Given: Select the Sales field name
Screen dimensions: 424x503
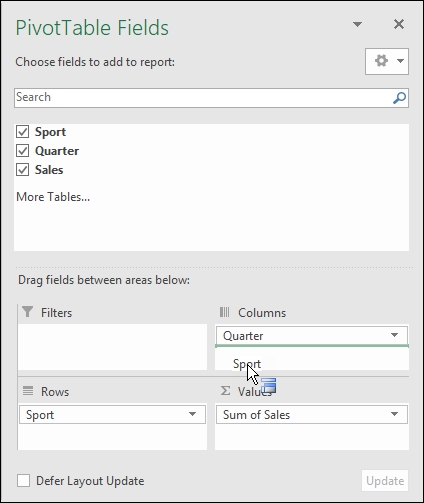Looking at the screenshot, I should (x=49, y=170).
